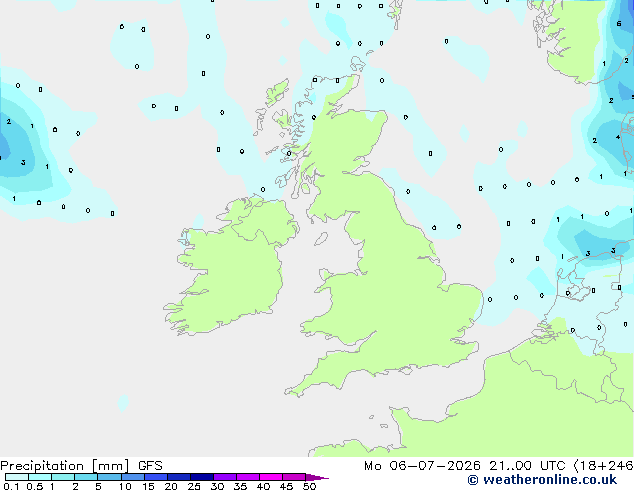Pick the 10–15 mm blue legend swatch
Image resolution: width=634 pixels, height=490 pixels.
coord(133,477)
